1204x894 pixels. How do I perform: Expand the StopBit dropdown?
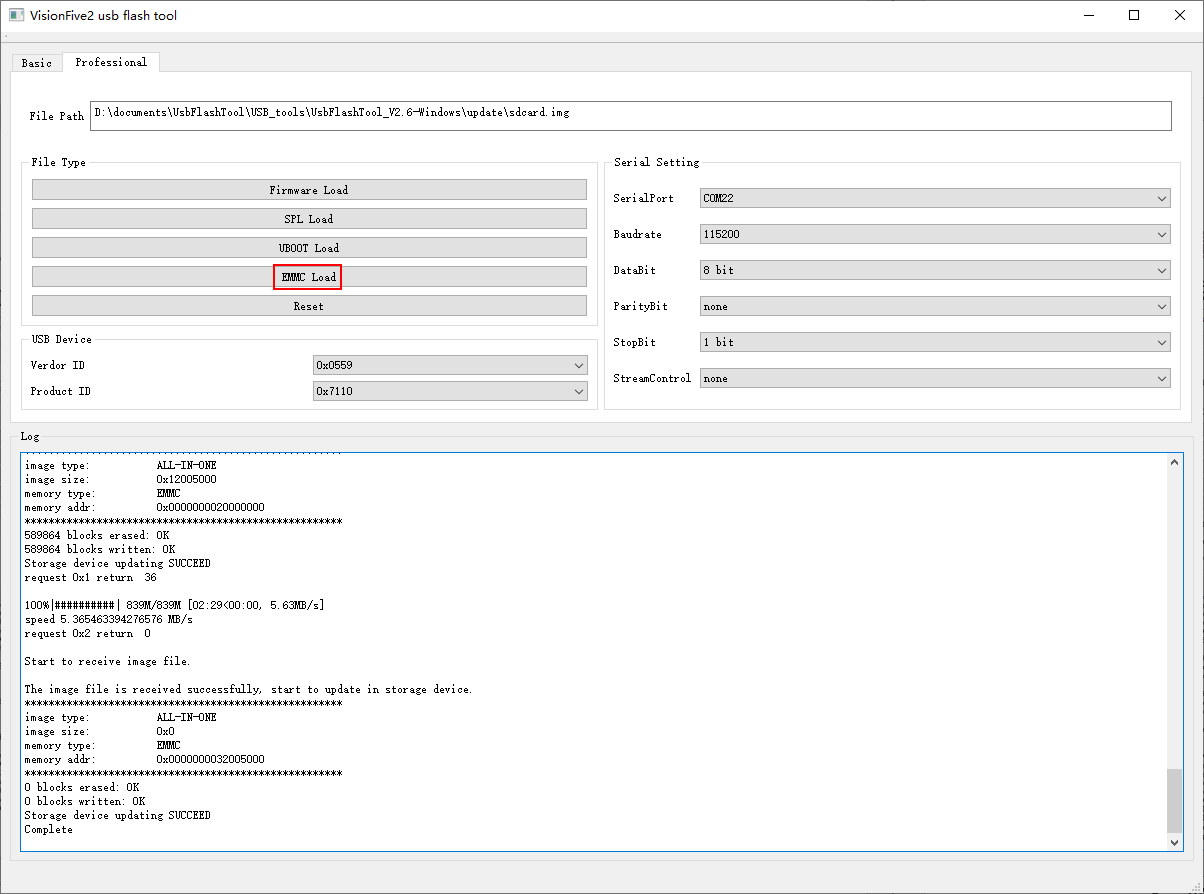click(935, 342)
